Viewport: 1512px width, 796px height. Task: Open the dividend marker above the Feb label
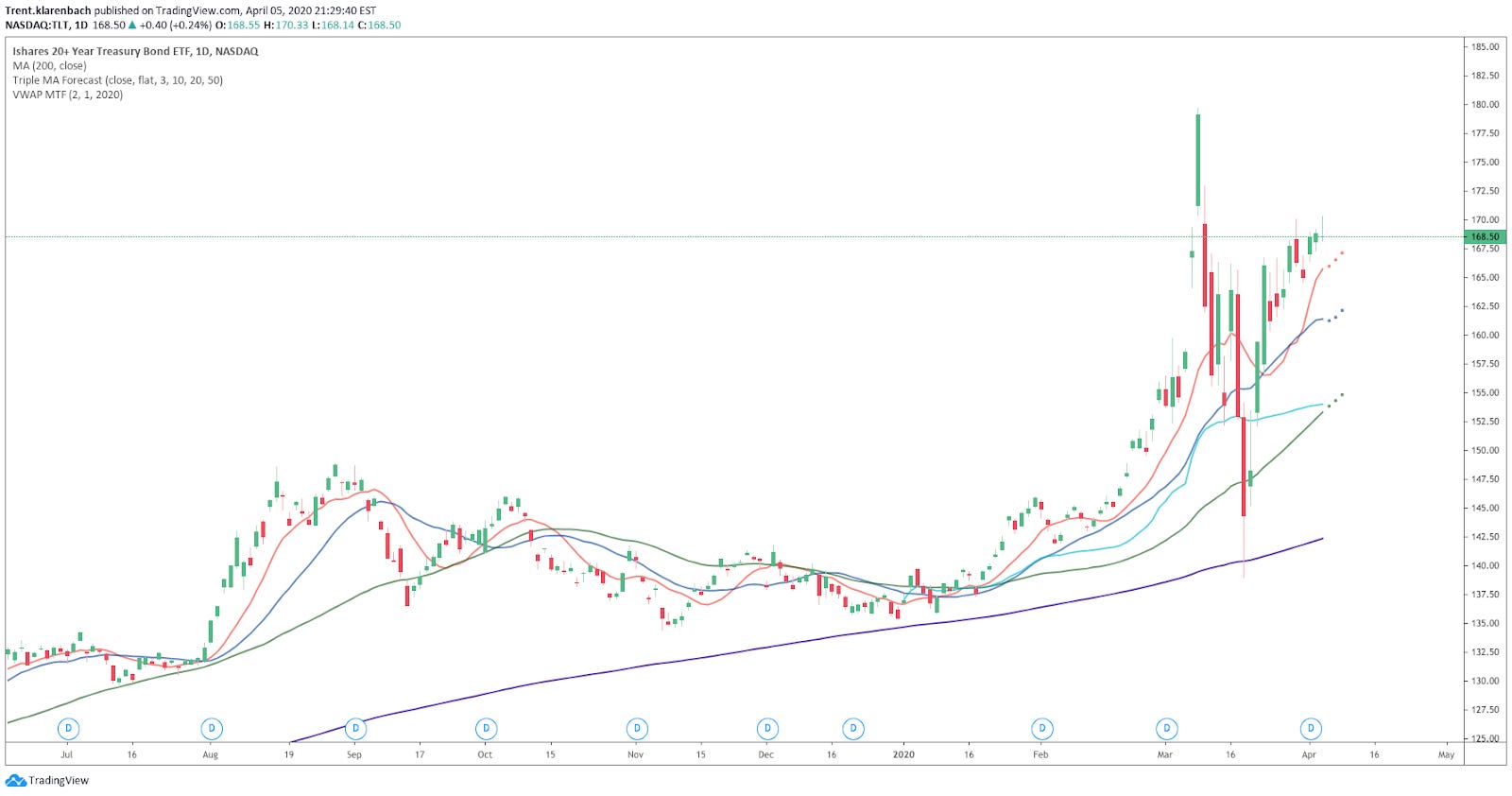tap(1042, 729)
